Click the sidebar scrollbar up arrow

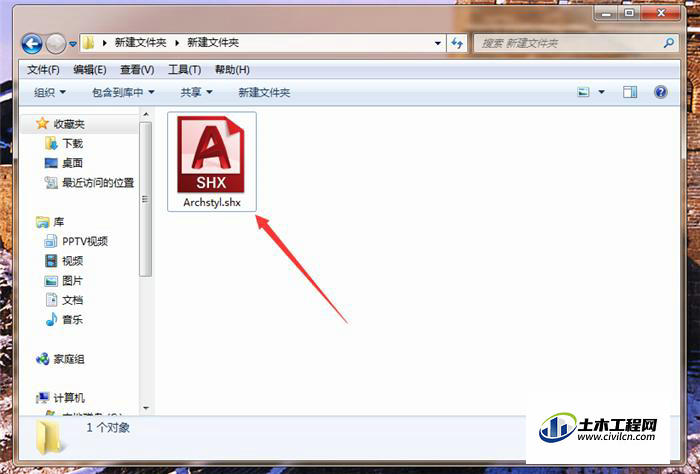146,115
